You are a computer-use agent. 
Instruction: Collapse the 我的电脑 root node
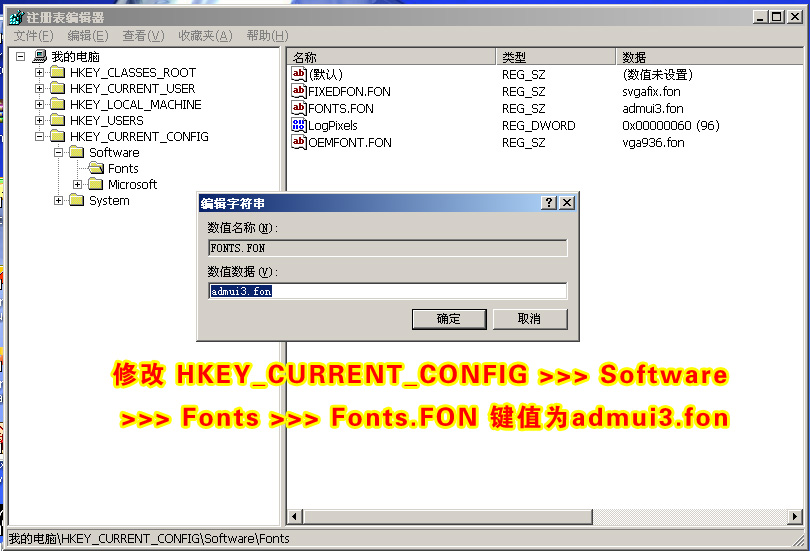tap(20, 56)
